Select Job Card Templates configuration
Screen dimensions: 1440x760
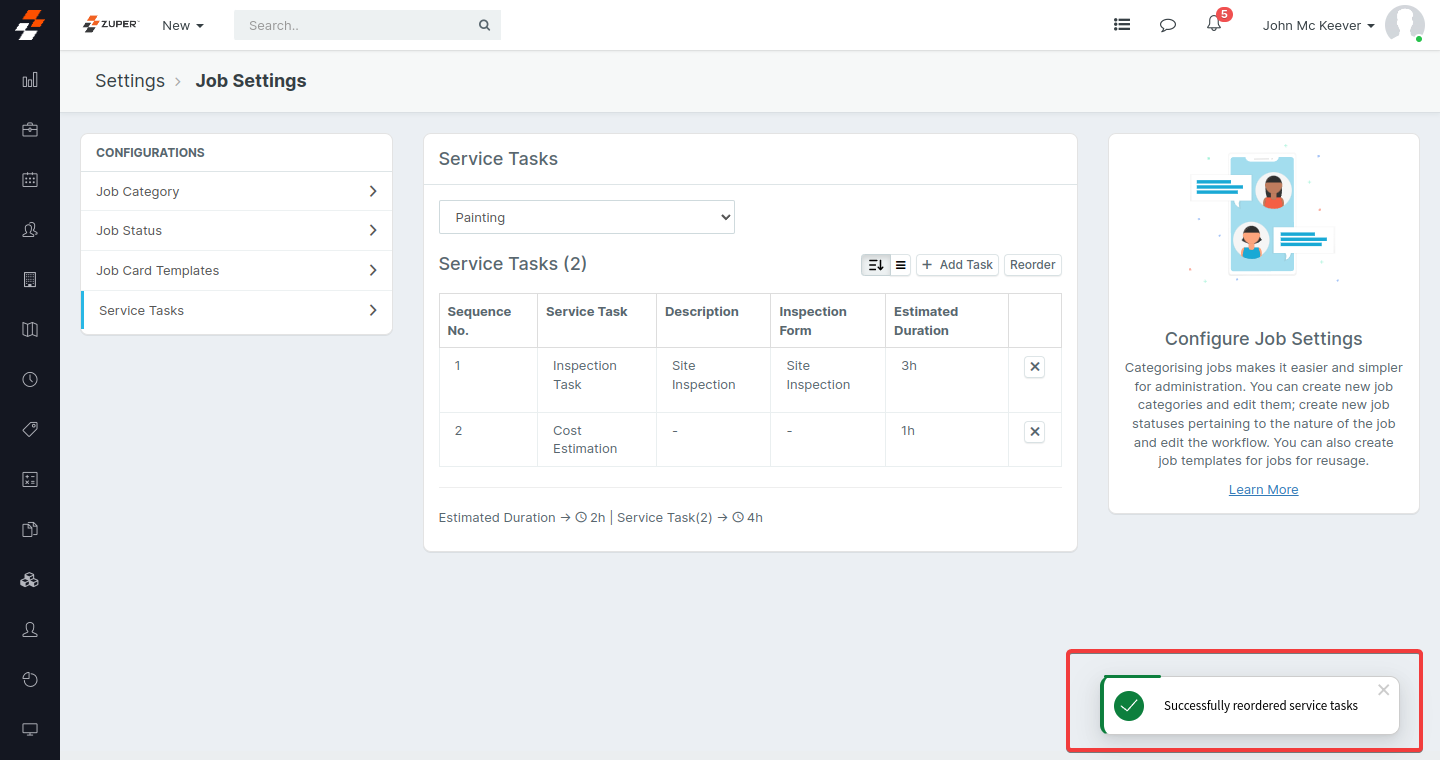coord(236,270)
